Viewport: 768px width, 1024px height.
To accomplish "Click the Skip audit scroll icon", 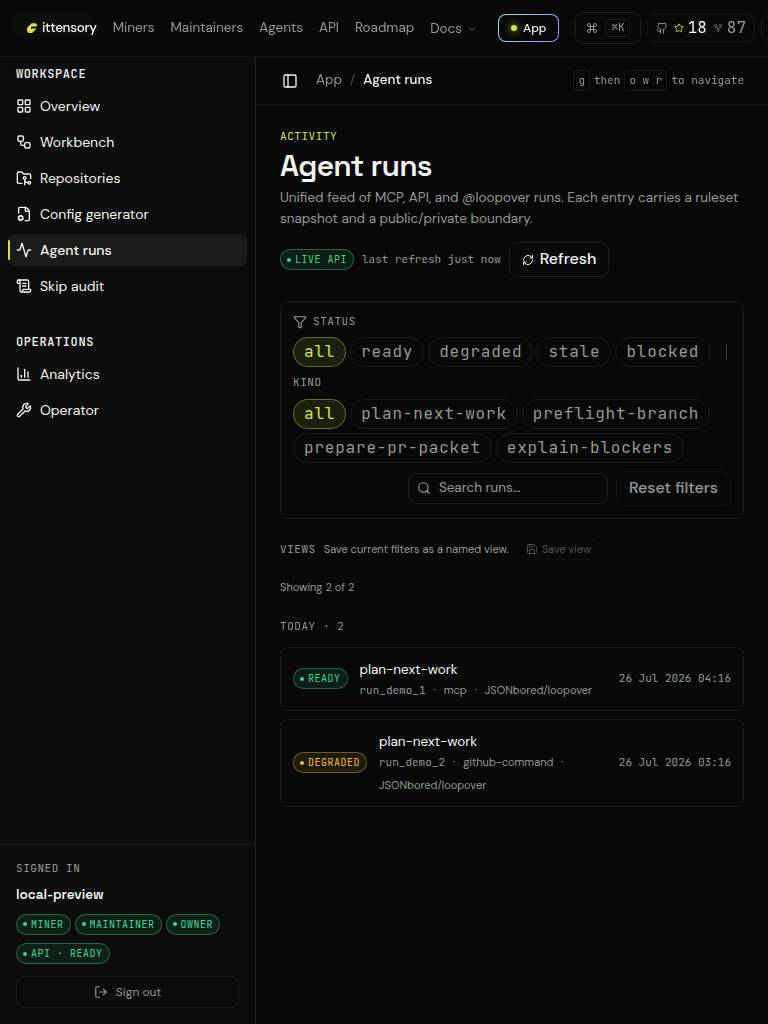I will tap(24, 286).
